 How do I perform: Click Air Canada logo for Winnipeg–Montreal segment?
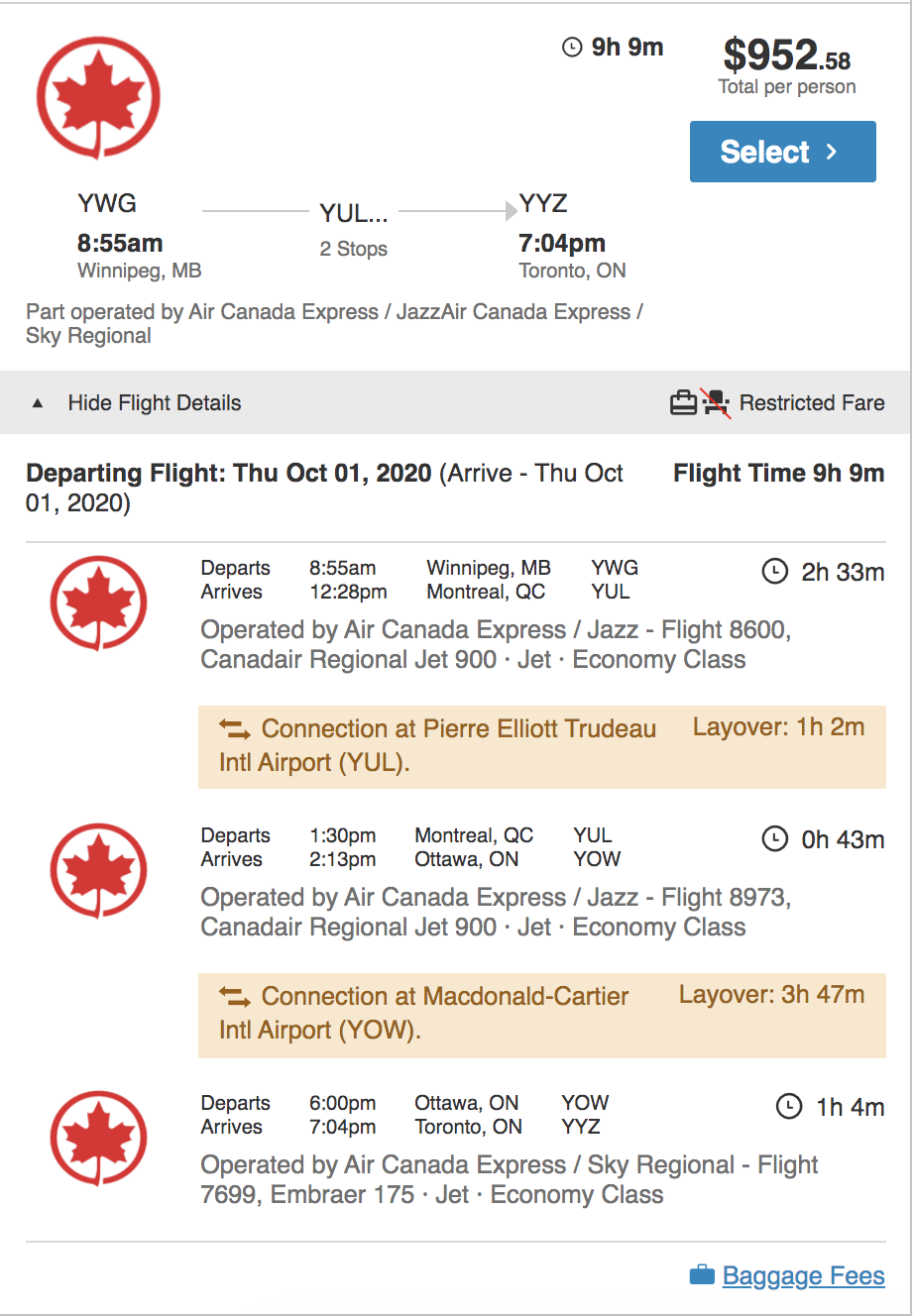click(x=98, y=603)
